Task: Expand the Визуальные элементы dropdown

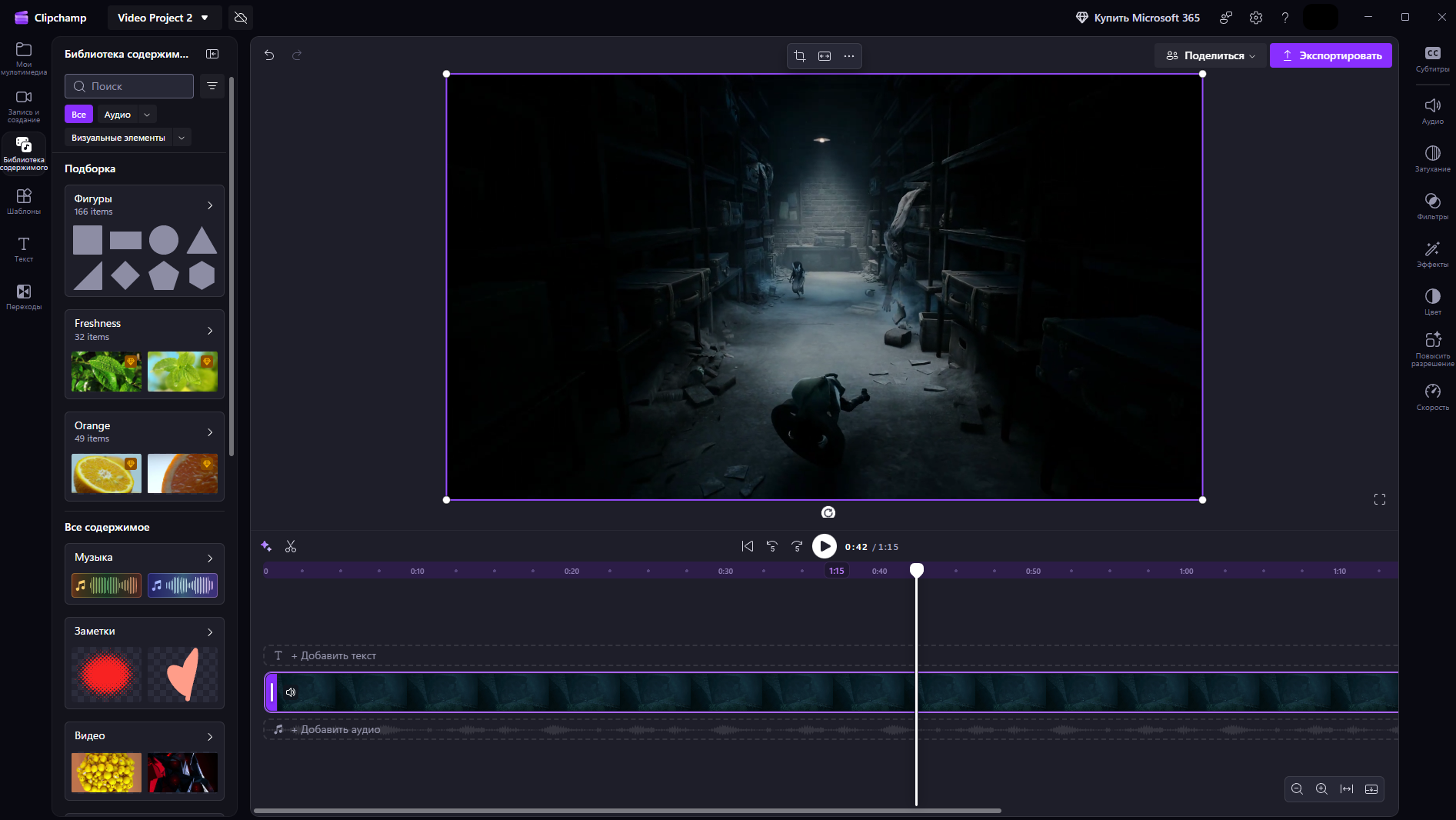Action: coord(182,138)
